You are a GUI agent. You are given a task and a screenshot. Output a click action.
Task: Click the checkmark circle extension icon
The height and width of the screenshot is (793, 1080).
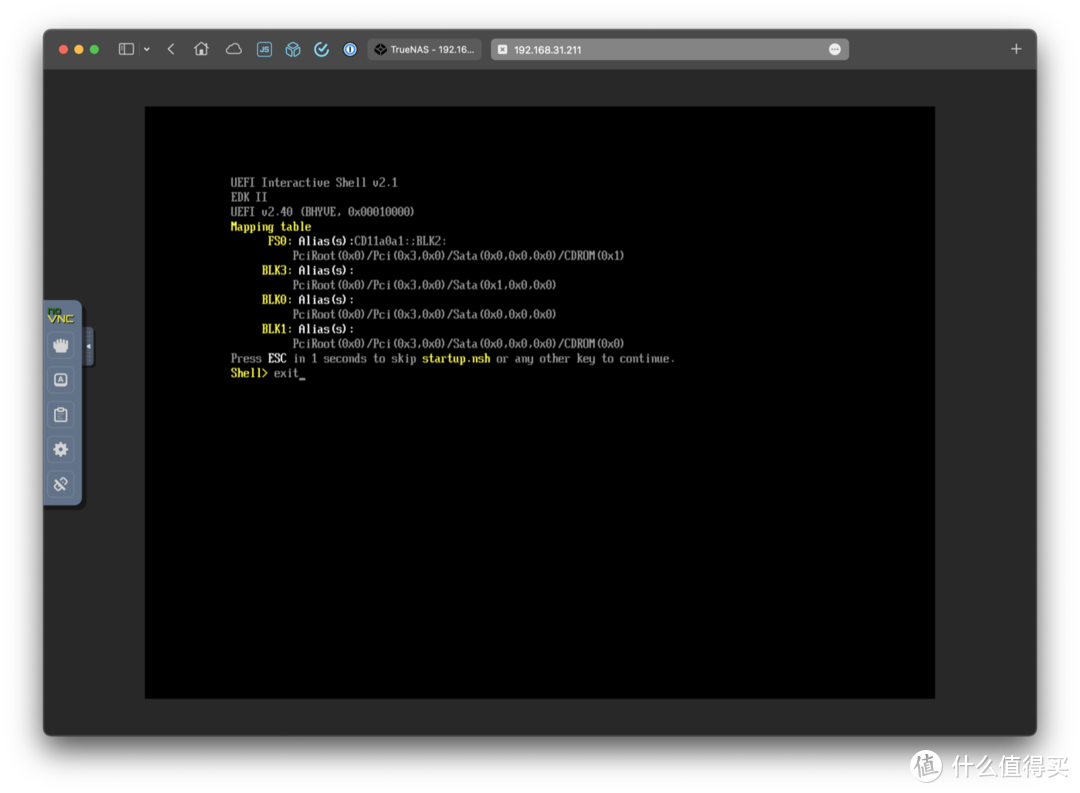(x=322, y=49)
